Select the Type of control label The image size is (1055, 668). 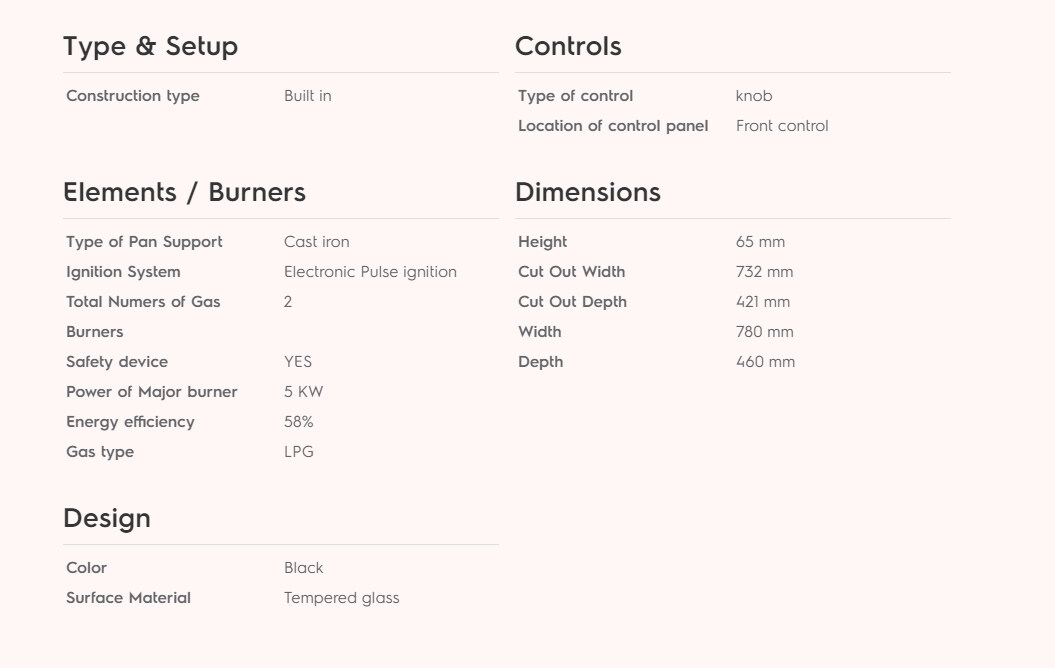click(576, 96)
